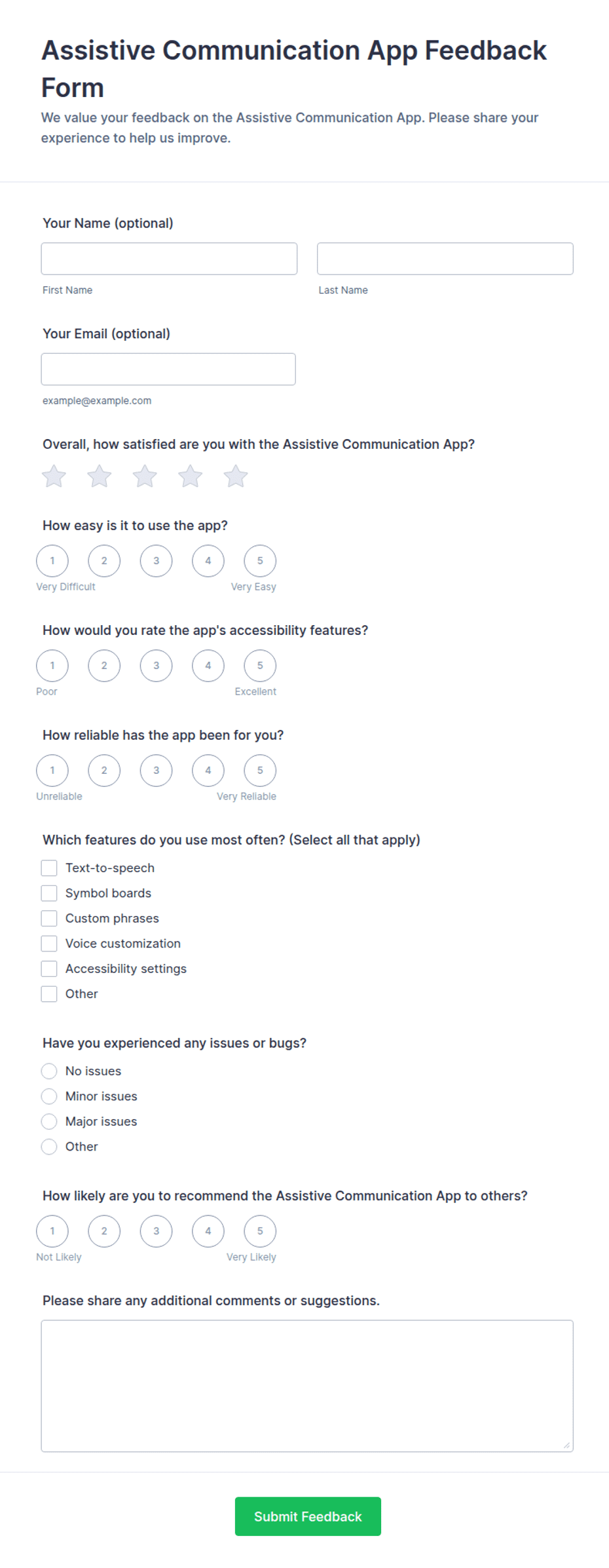Click the First Name input field
609x1568 pixels.
click(169, 259)
